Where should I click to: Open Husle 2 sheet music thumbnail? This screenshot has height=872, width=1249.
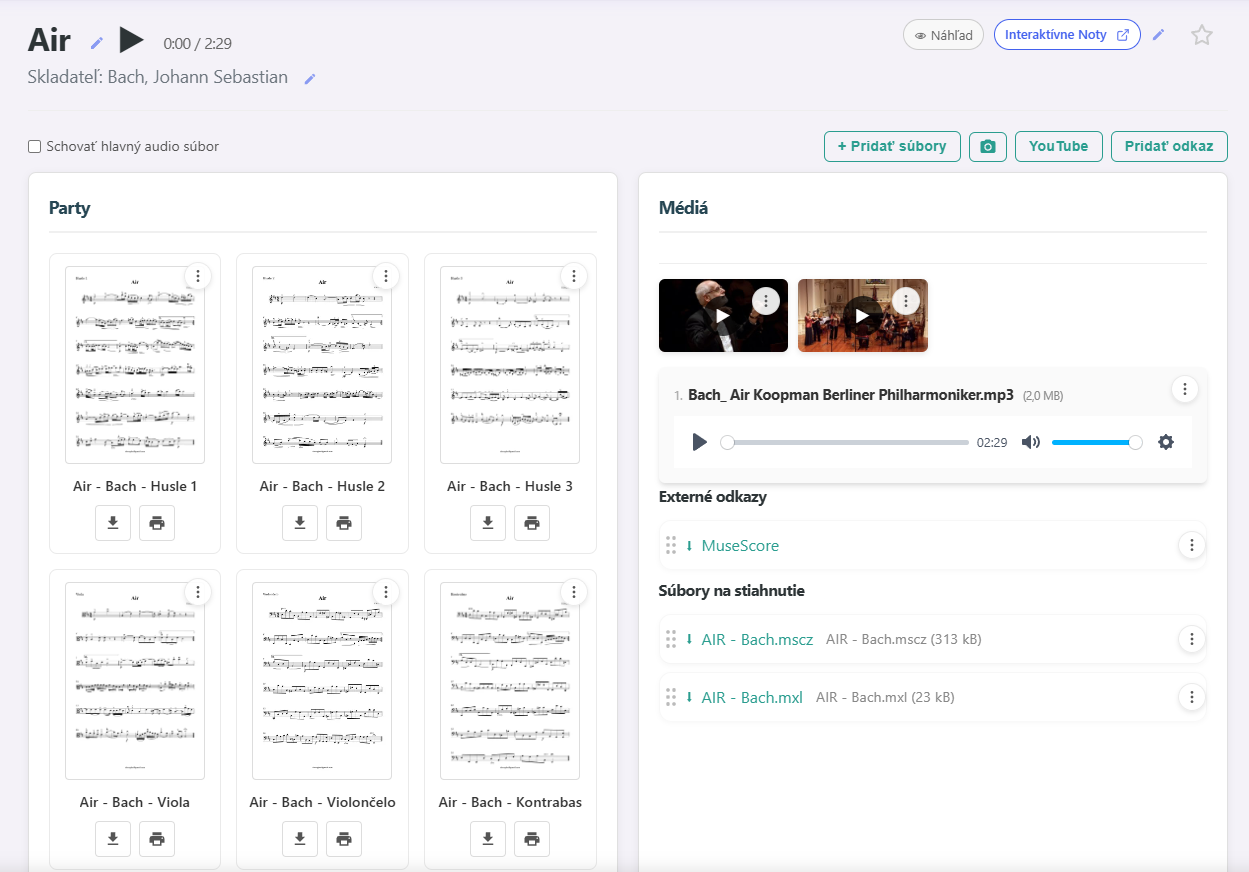(322, 365)
